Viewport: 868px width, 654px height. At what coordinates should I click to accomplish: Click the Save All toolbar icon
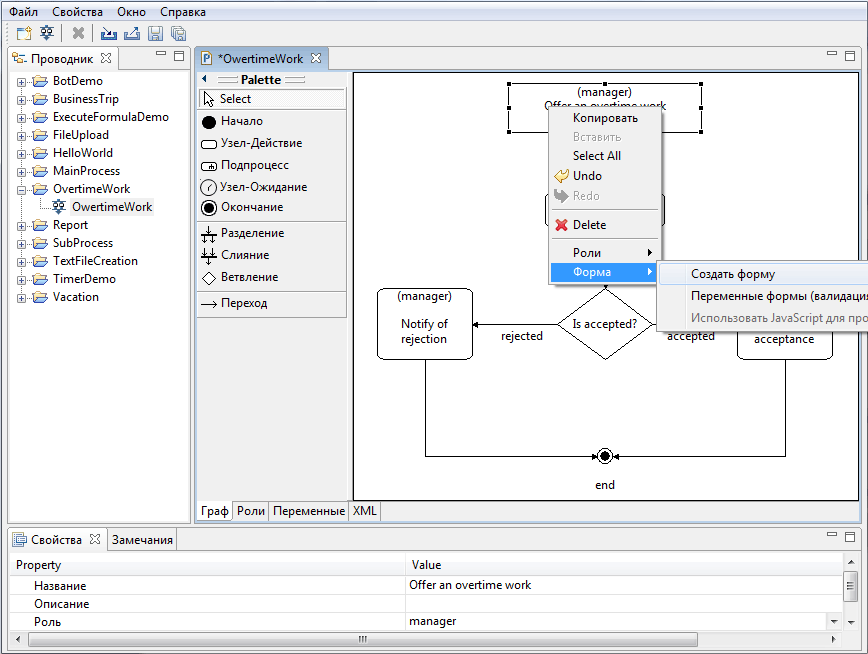coord(178,33)
